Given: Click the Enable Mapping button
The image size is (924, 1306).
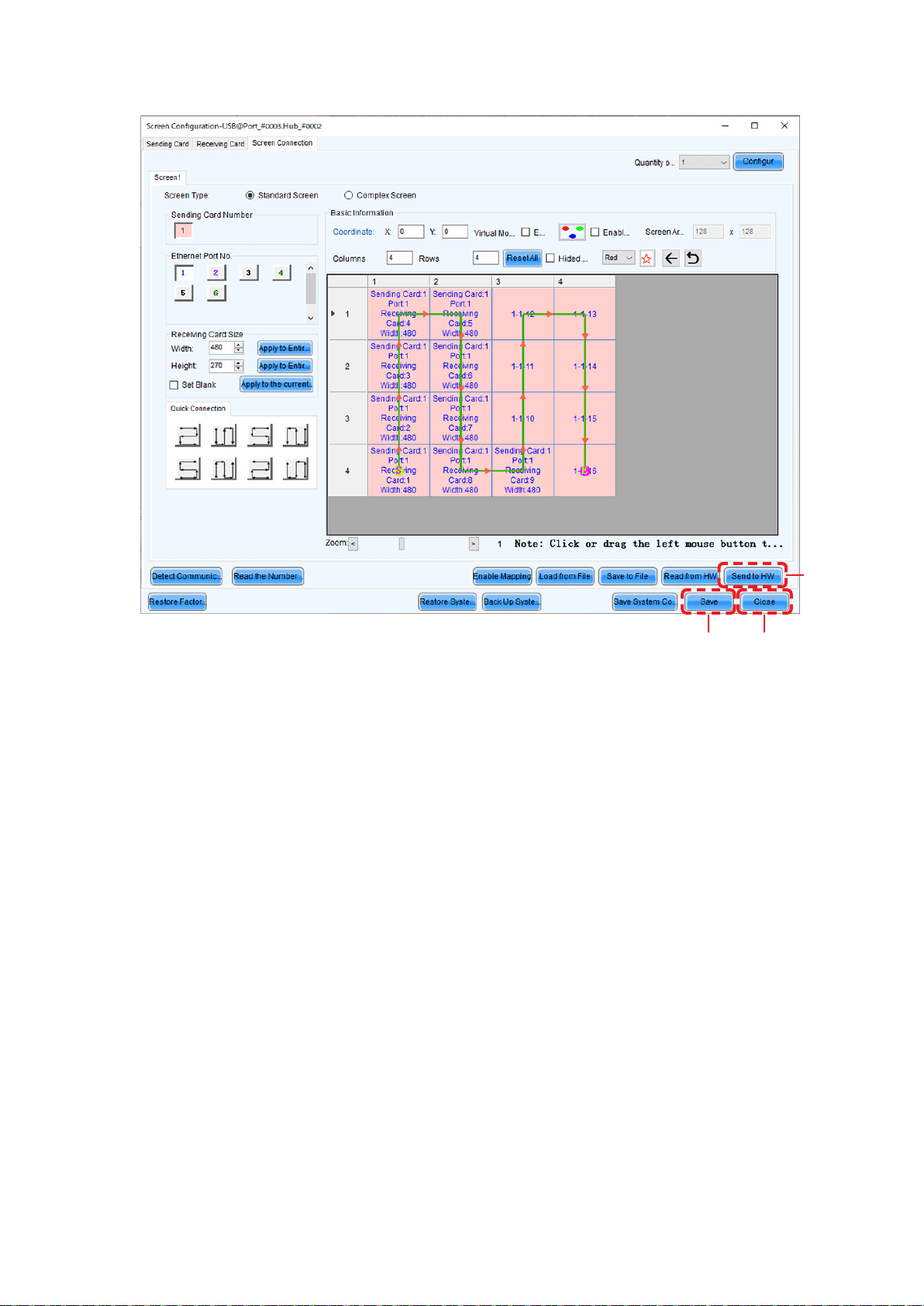Looking at the screenshot, I should tap(502, 576).
